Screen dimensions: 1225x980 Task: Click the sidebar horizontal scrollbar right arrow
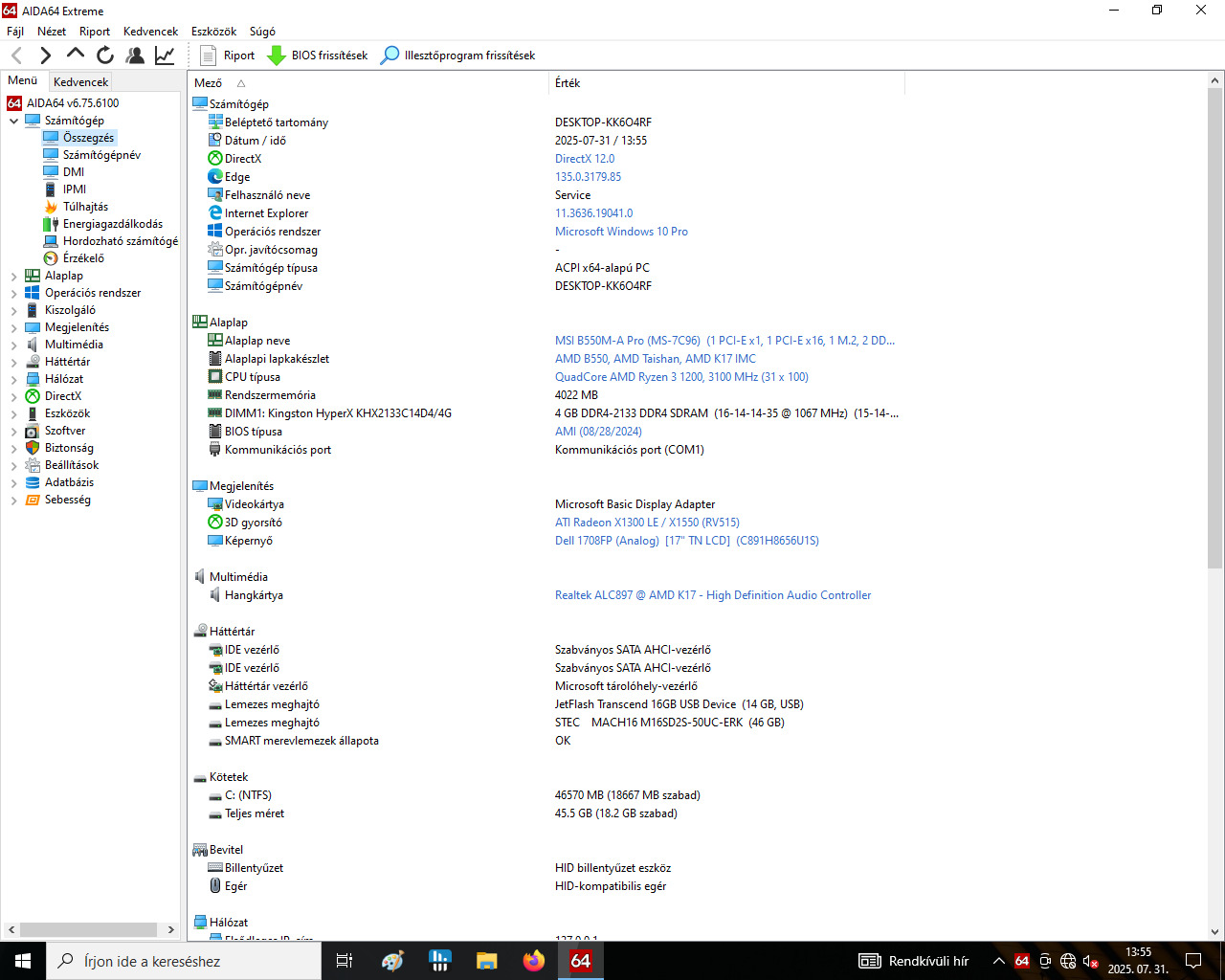point(171,929)
